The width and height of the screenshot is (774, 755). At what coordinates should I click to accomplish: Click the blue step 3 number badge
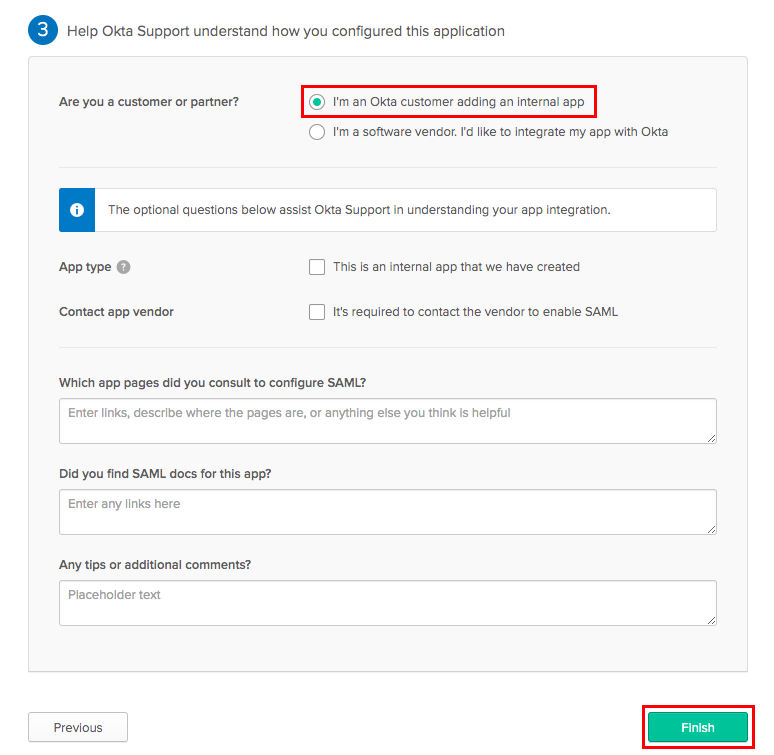coord(42,30)
